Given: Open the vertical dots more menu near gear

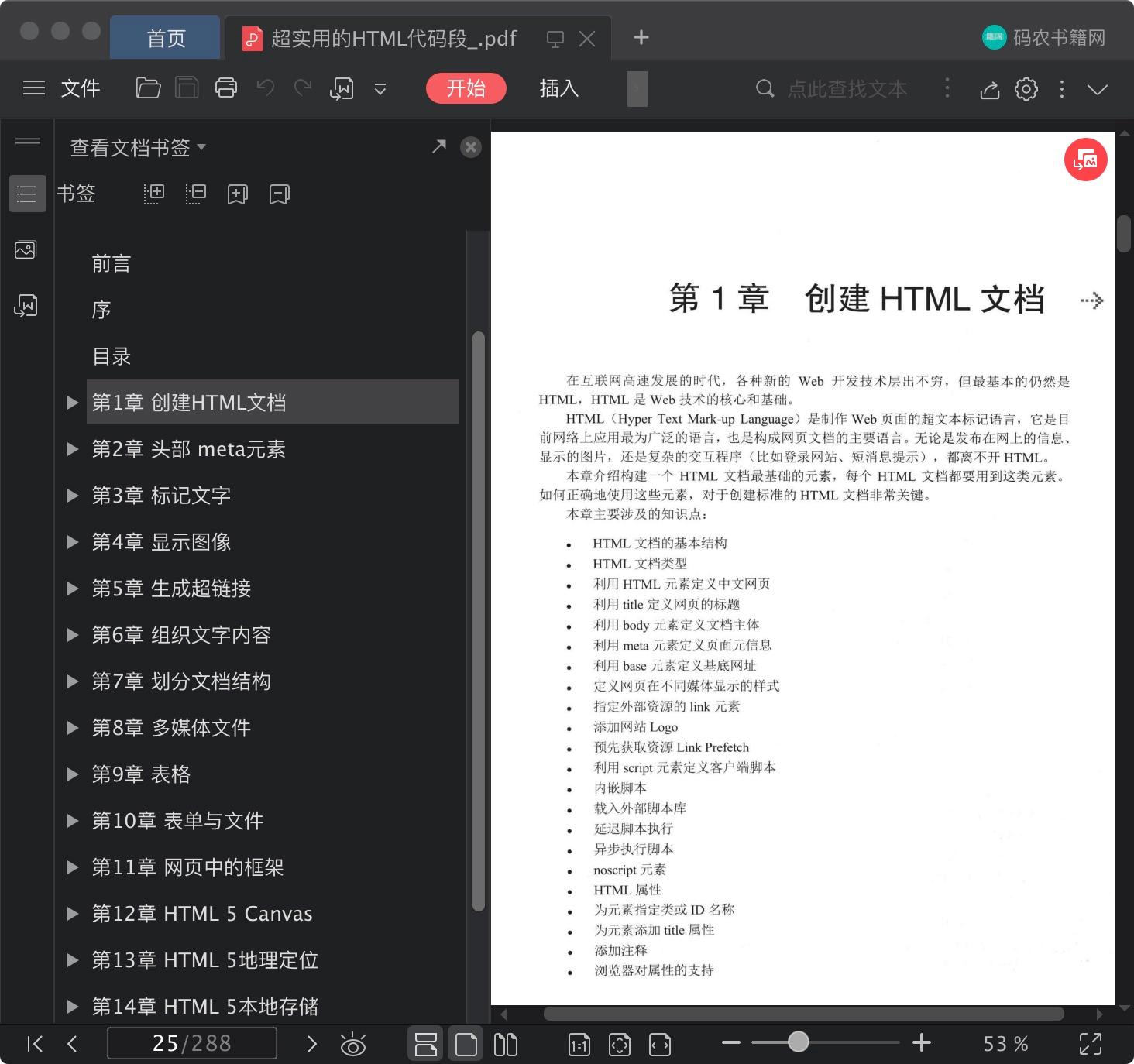Looking at the screenshot, I should [1062, 89].
